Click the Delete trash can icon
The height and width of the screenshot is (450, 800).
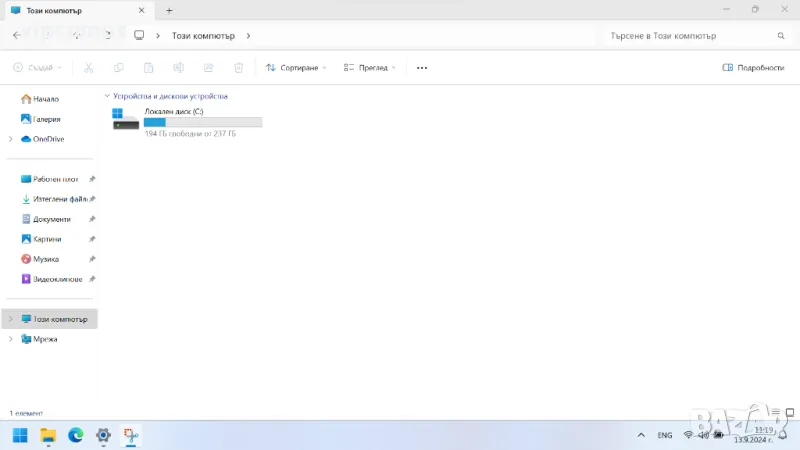(238, 67)
